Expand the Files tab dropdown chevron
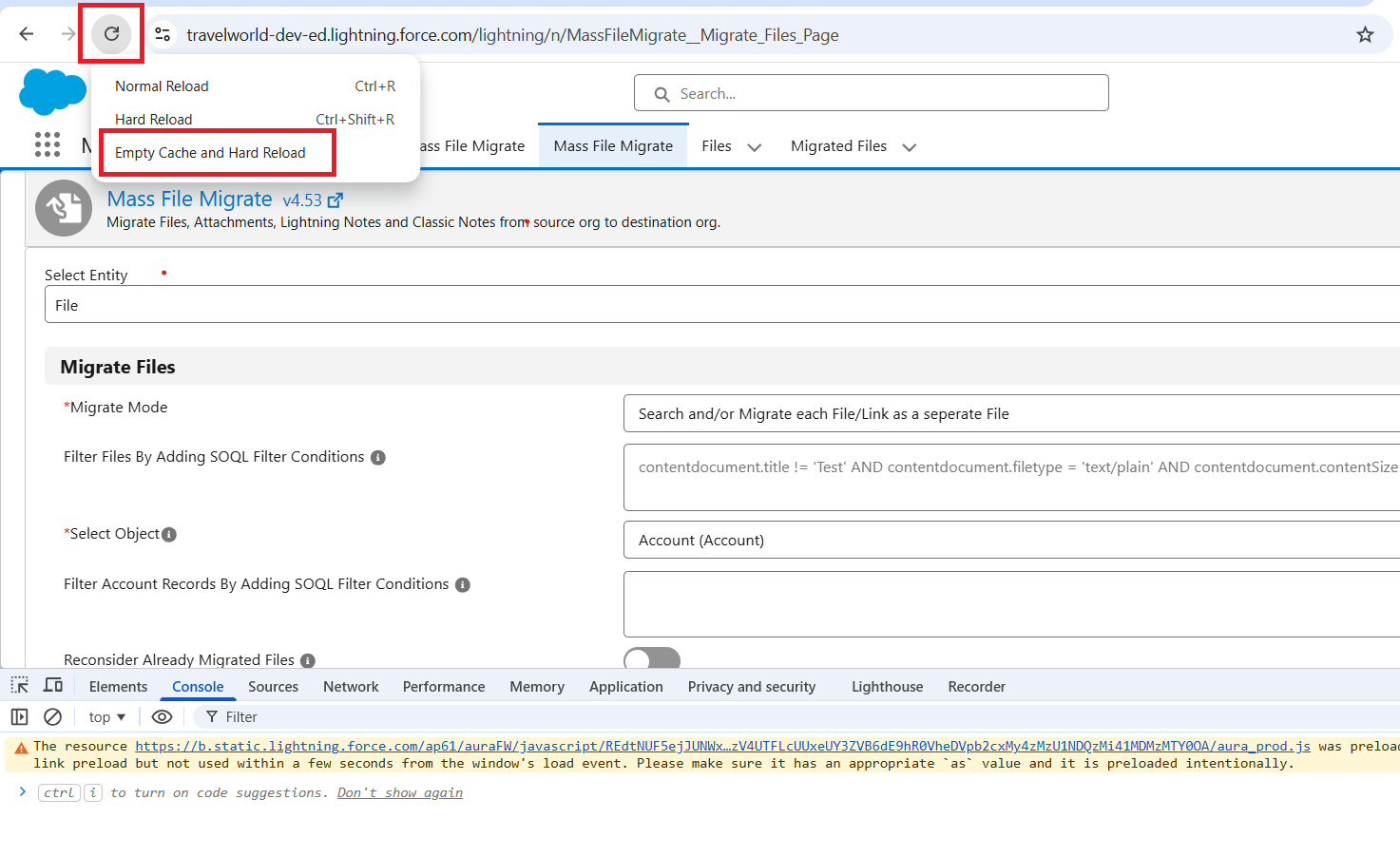Viewport: 1400px width, 856px height. 755,147
